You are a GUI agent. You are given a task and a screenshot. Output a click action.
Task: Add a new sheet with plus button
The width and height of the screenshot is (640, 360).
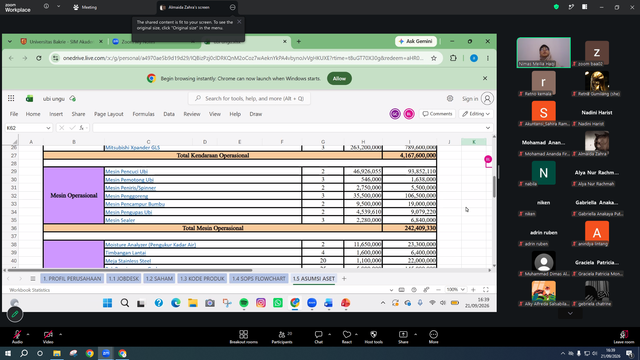(344, 278)
